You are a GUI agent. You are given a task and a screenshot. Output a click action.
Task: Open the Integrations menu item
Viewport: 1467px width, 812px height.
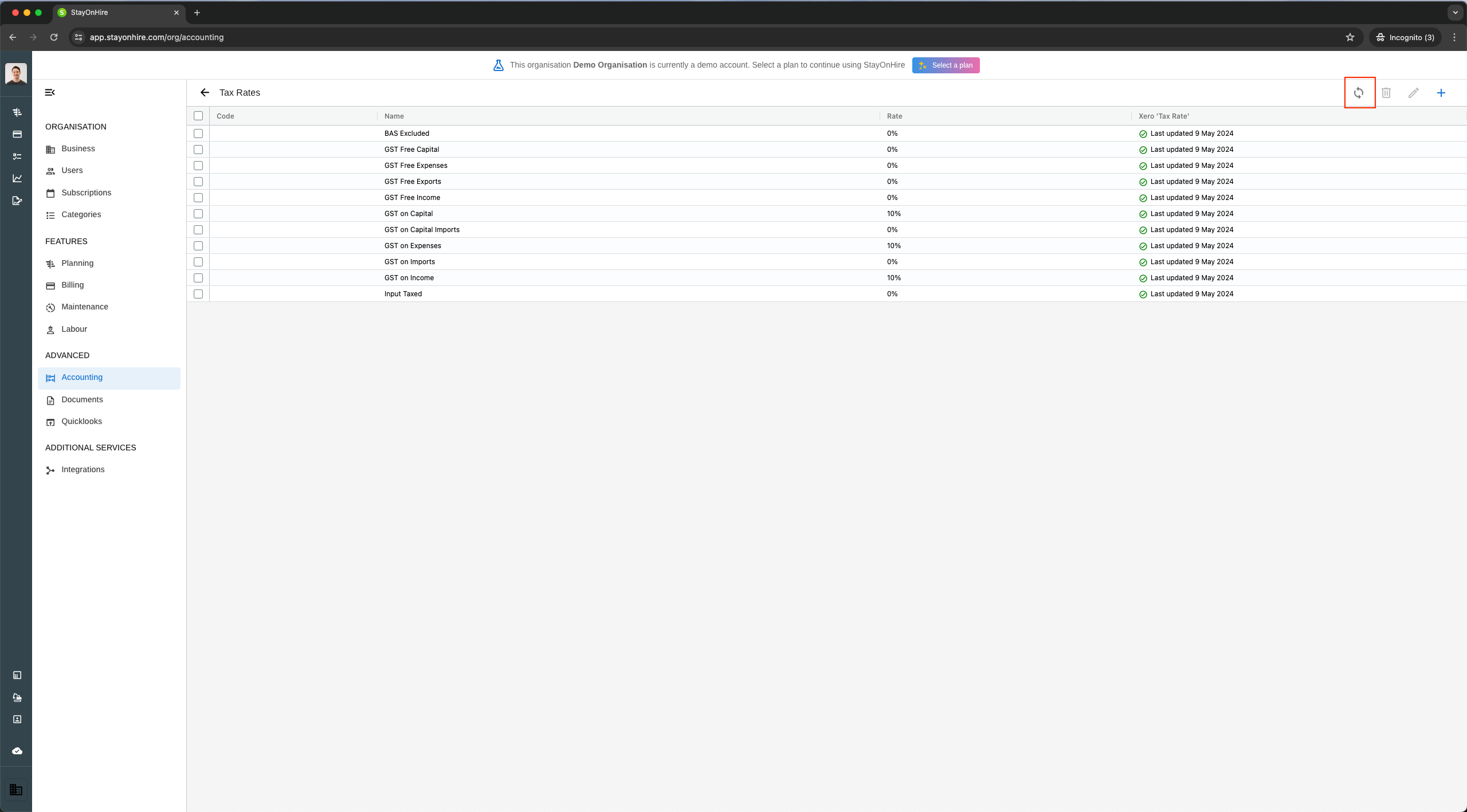tap(83, 469)
